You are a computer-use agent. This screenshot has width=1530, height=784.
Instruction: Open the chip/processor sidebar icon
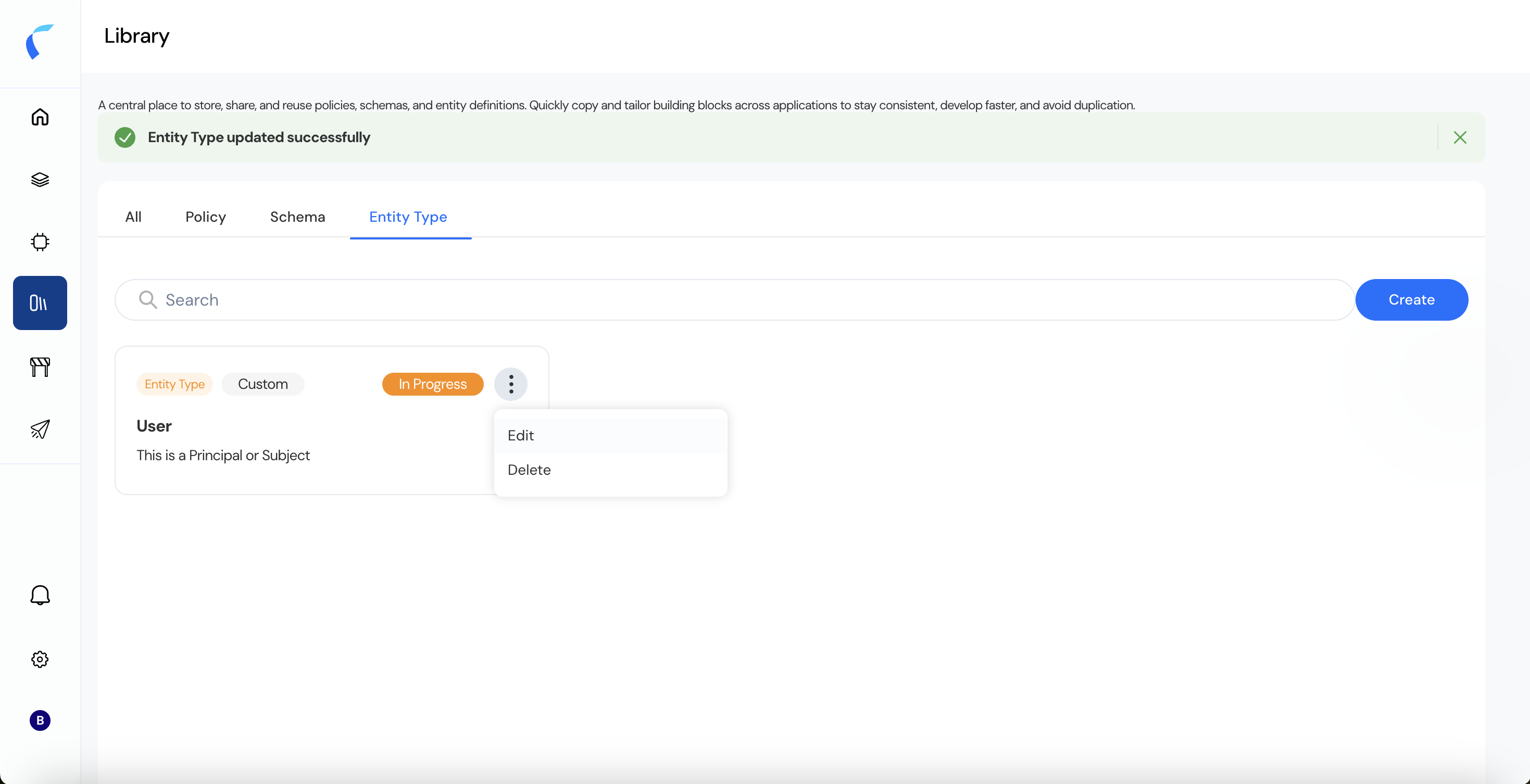[x=40, y=242]
